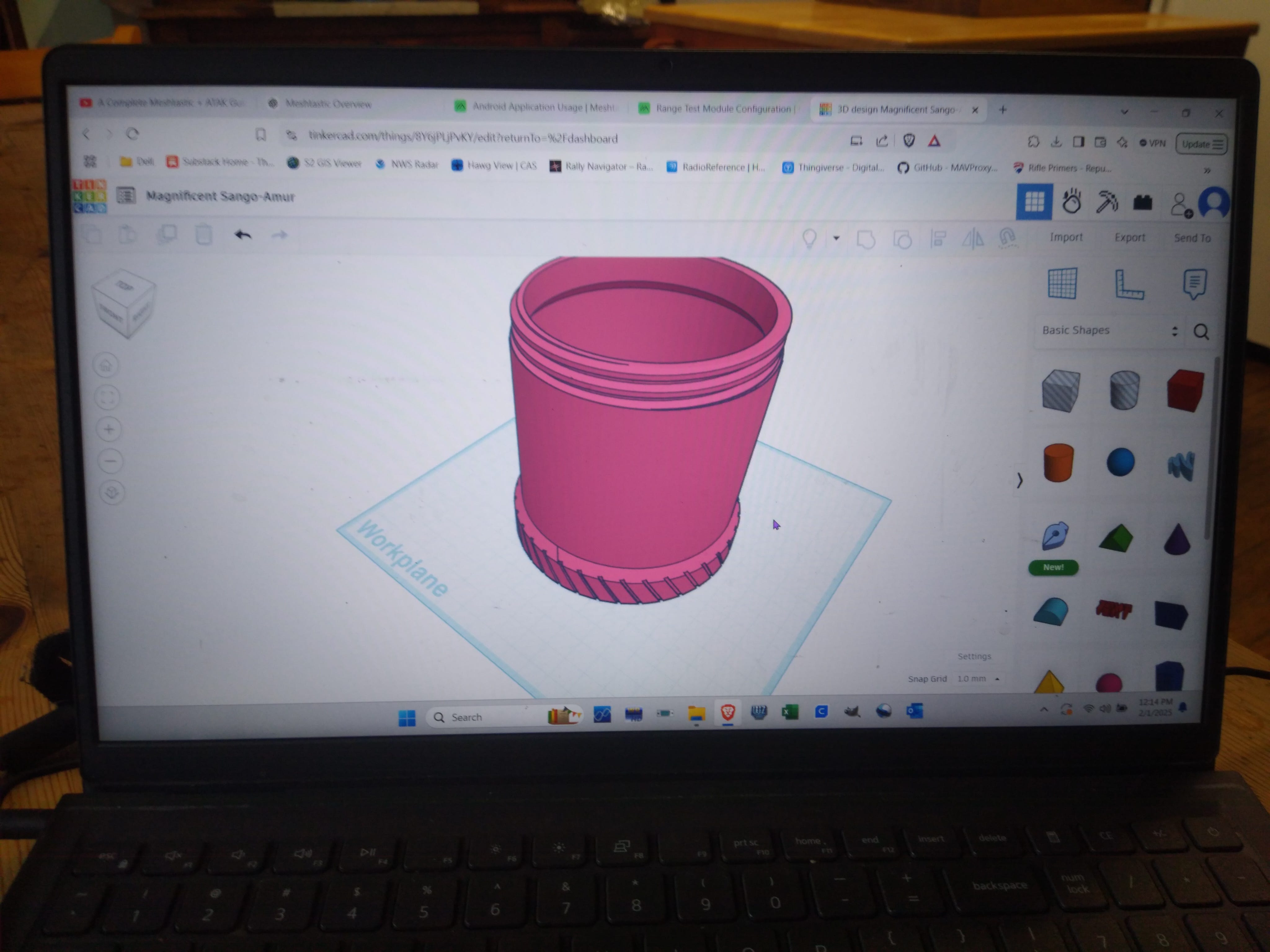Click the Group shapes icon
1270x952 pixels.
pos(865,239)
